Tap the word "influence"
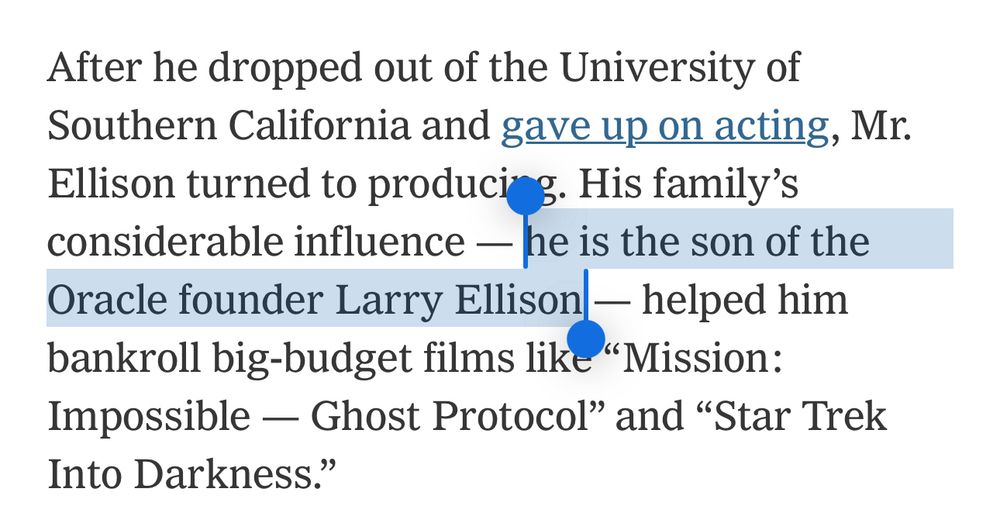The height and width of the screenshot is (529, 1000). coord(379,241)
